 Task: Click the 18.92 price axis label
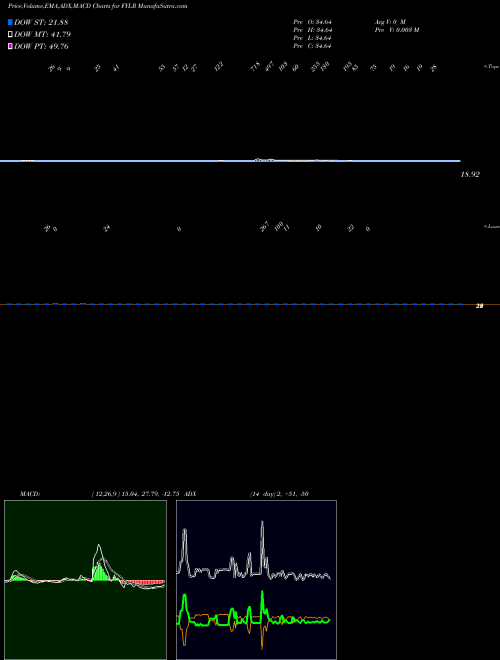tap(470, 174)
